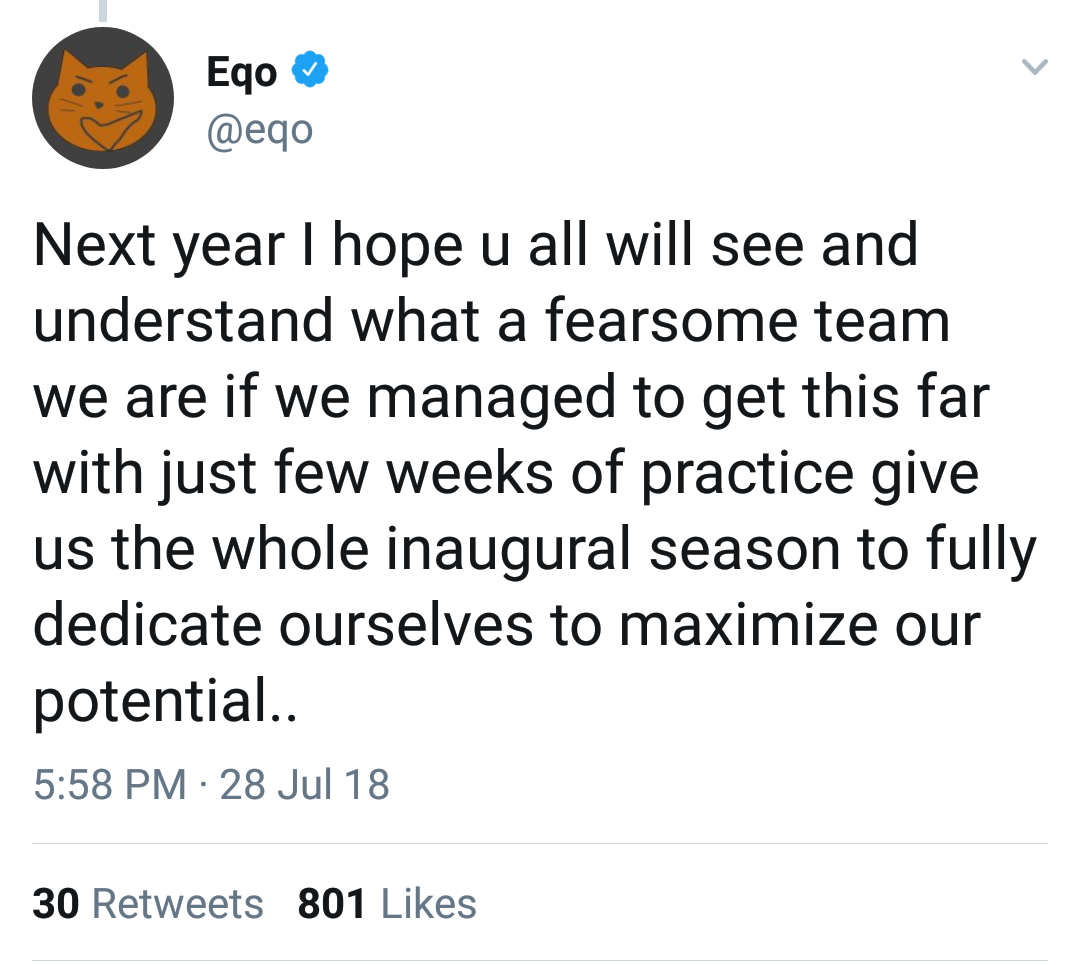View the 801 Likes list
The width and height of the screenshot is (1080, 965).
coord(387,904)
